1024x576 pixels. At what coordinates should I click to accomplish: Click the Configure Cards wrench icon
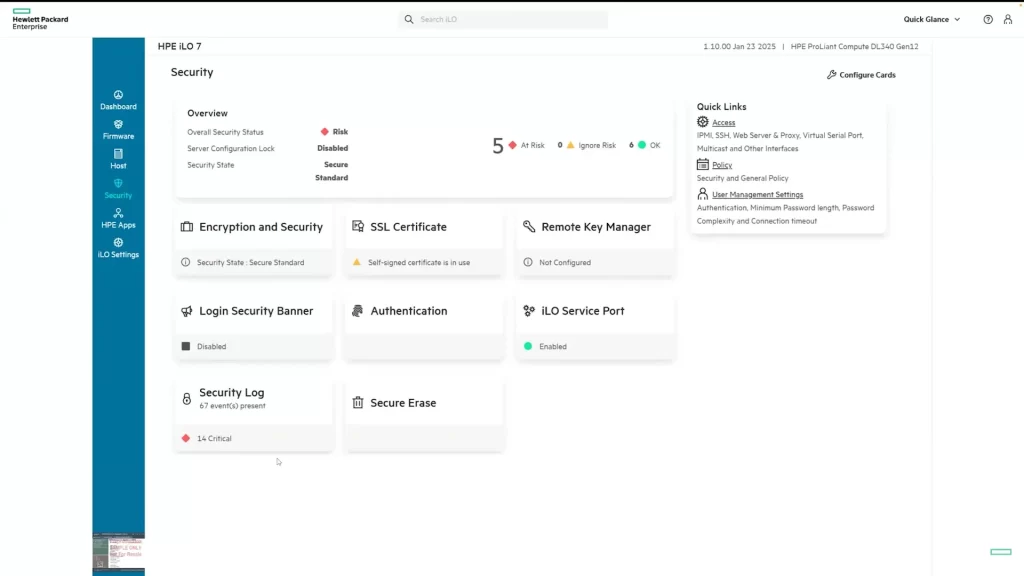click(831, 74)
